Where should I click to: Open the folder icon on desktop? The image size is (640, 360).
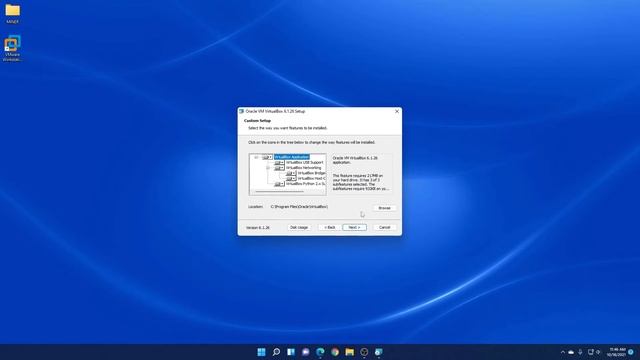click(12, 13)
